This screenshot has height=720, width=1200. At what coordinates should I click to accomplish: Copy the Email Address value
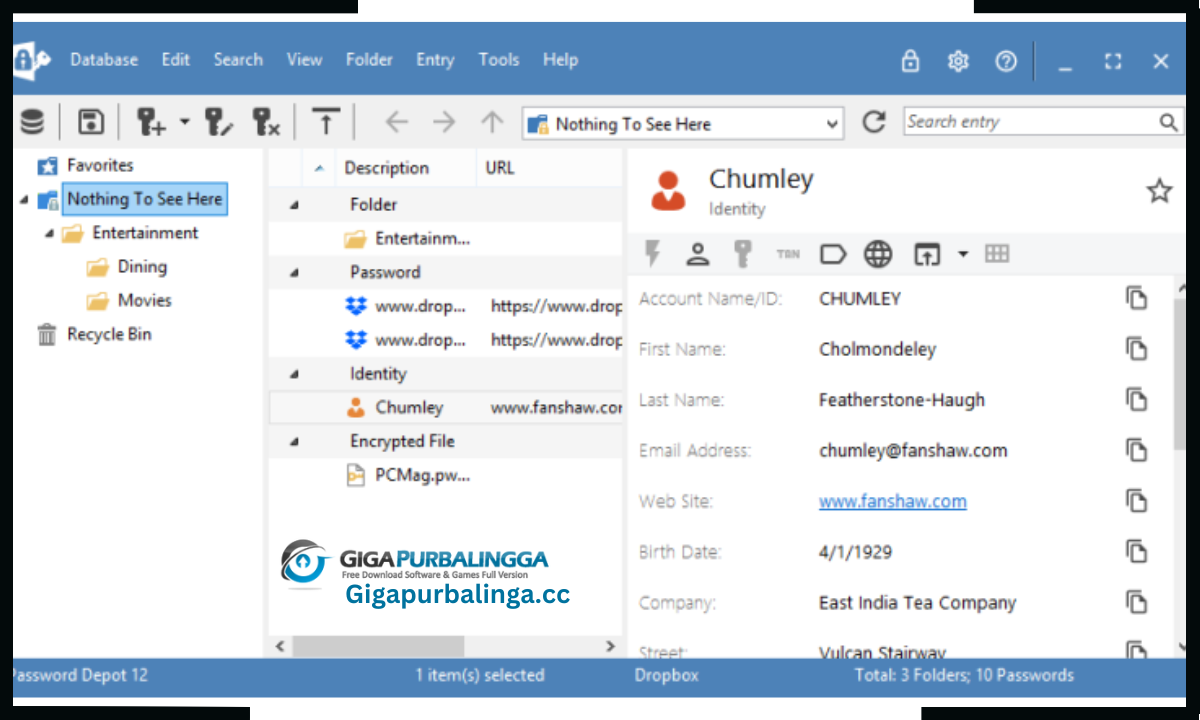tap(1136, 450)
